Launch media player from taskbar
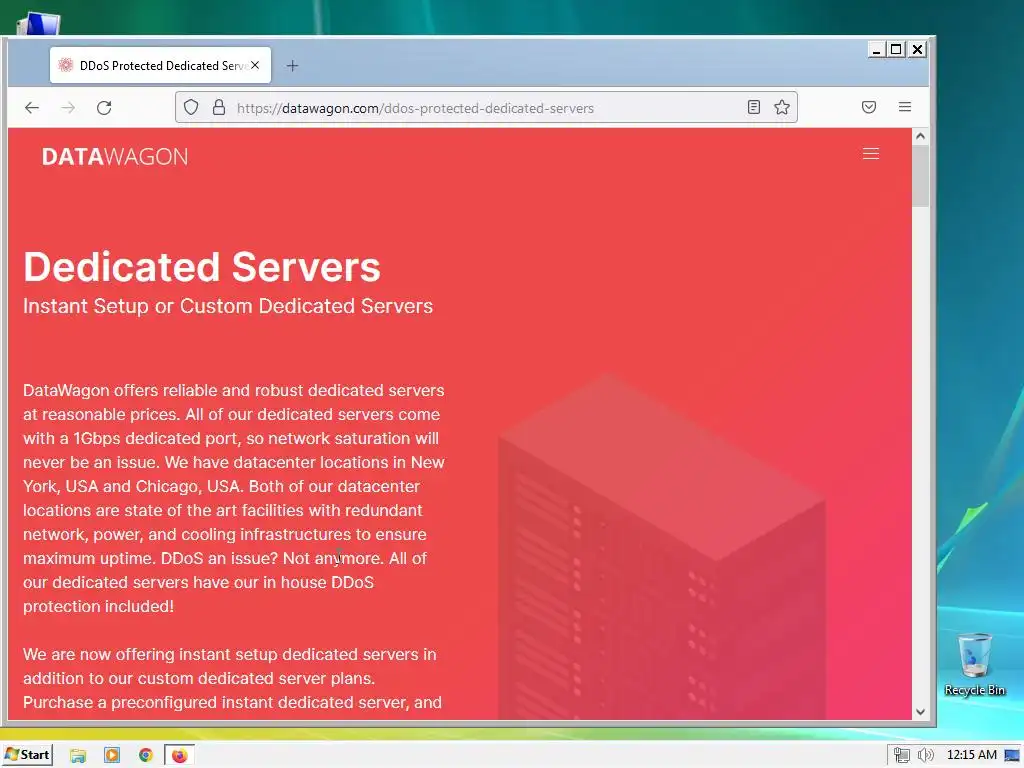Viewport: 1024px width, 768px height. (112, 756)
